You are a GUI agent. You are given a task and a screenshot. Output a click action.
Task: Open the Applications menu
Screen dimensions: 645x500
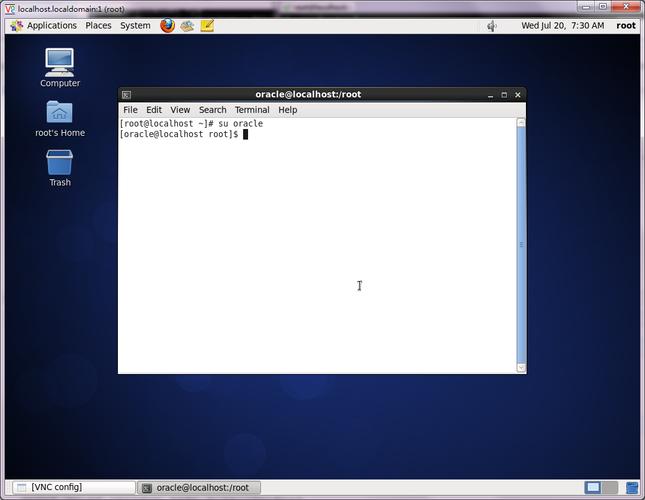pyautogui.click(x=44, y=25)
